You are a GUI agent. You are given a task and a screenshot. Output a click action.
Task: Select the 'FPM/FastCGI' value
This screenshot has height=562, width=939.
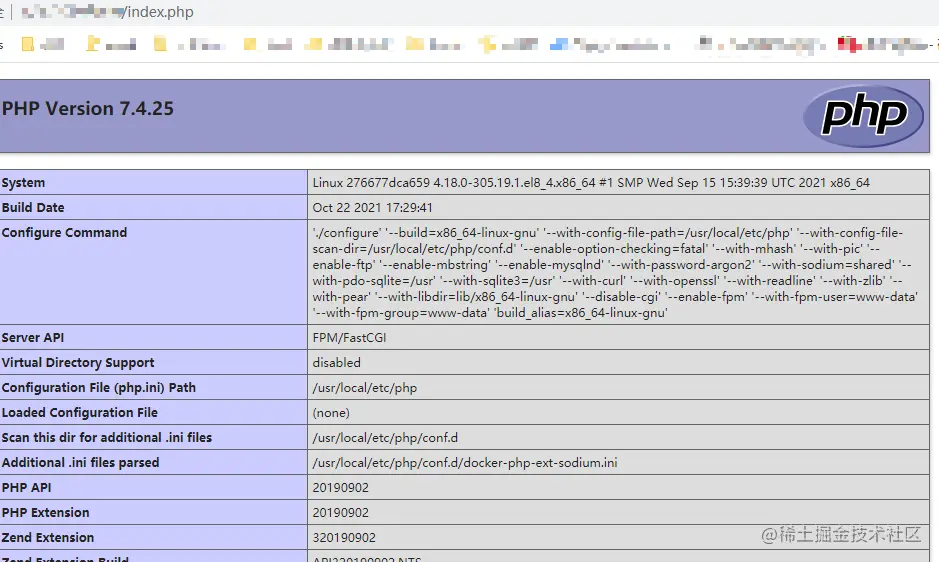(350, 338)
